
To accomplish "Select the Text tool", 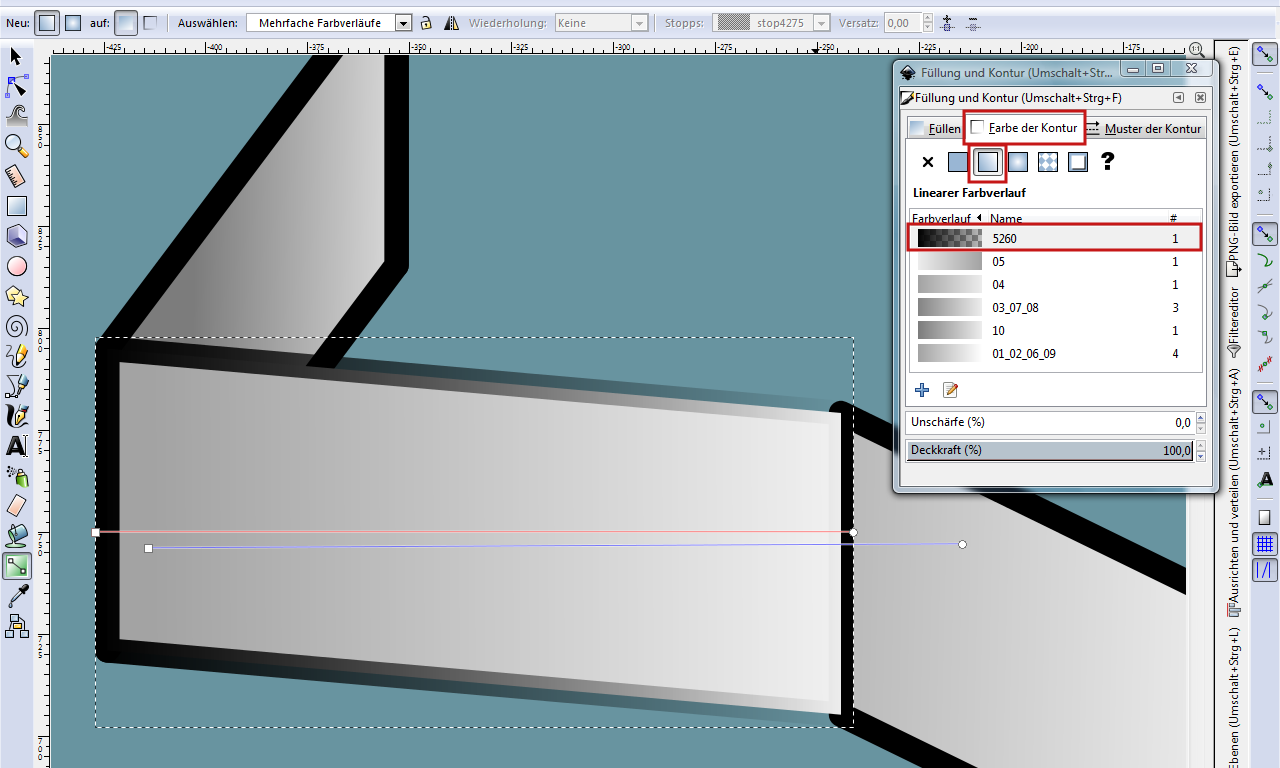I will tap(16, 446).
